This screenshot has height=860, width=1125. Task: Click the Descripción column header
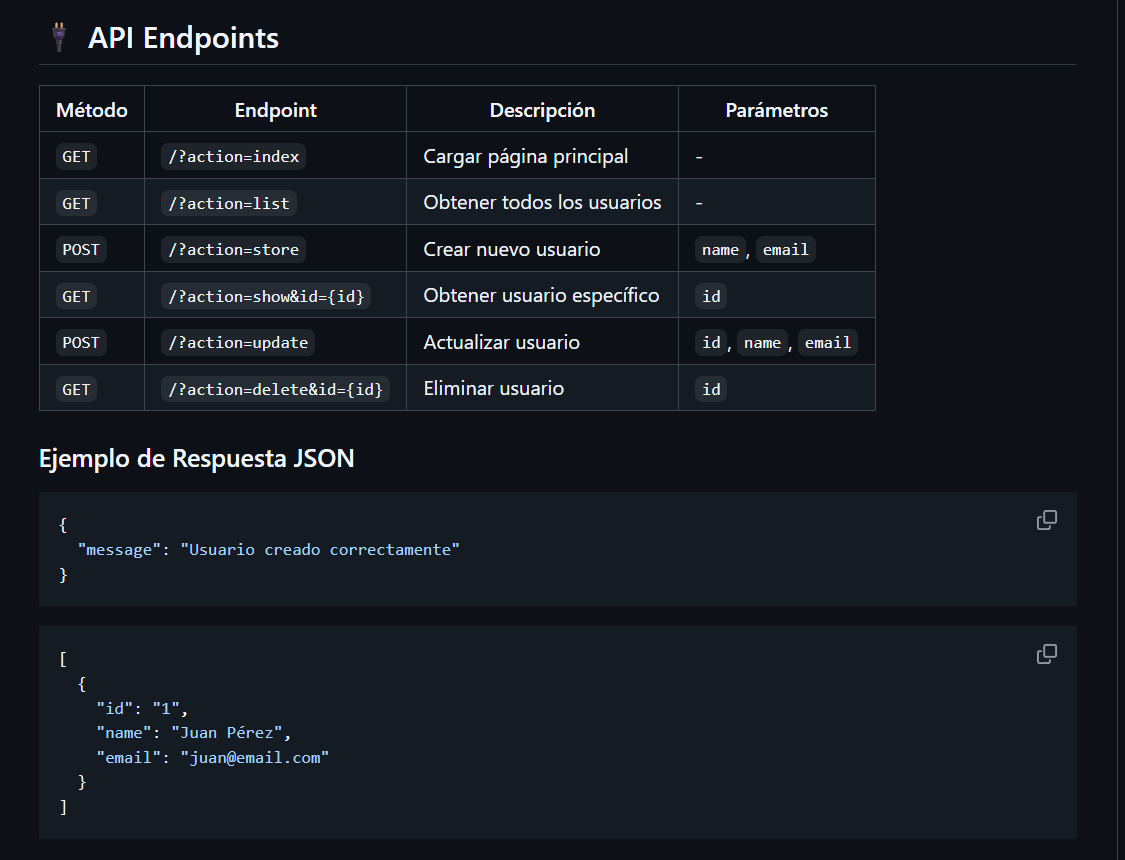tap(541, 109)
